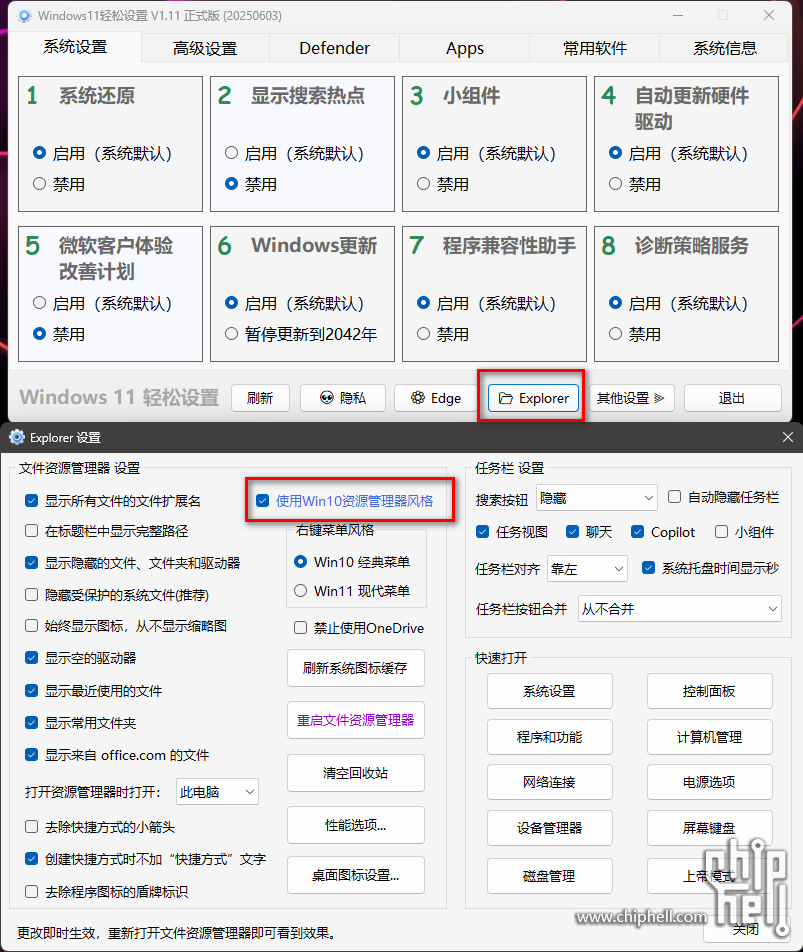Toggle 显示常用文件夹 checkbox
The width and height of the screenshot is (803, 952).
pos(32,723)
